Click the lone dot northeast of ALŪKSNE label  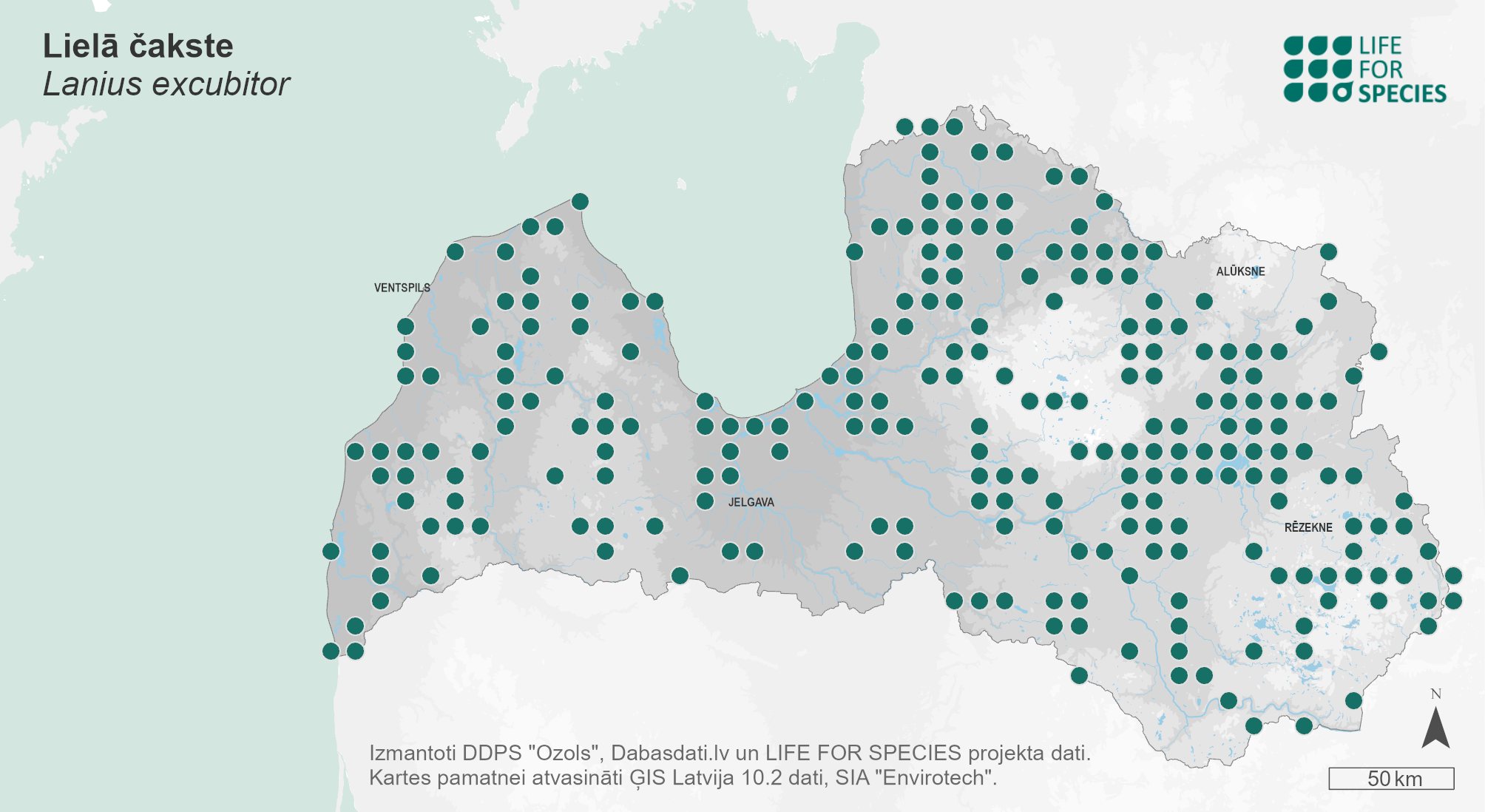[x=1328, y=251]
